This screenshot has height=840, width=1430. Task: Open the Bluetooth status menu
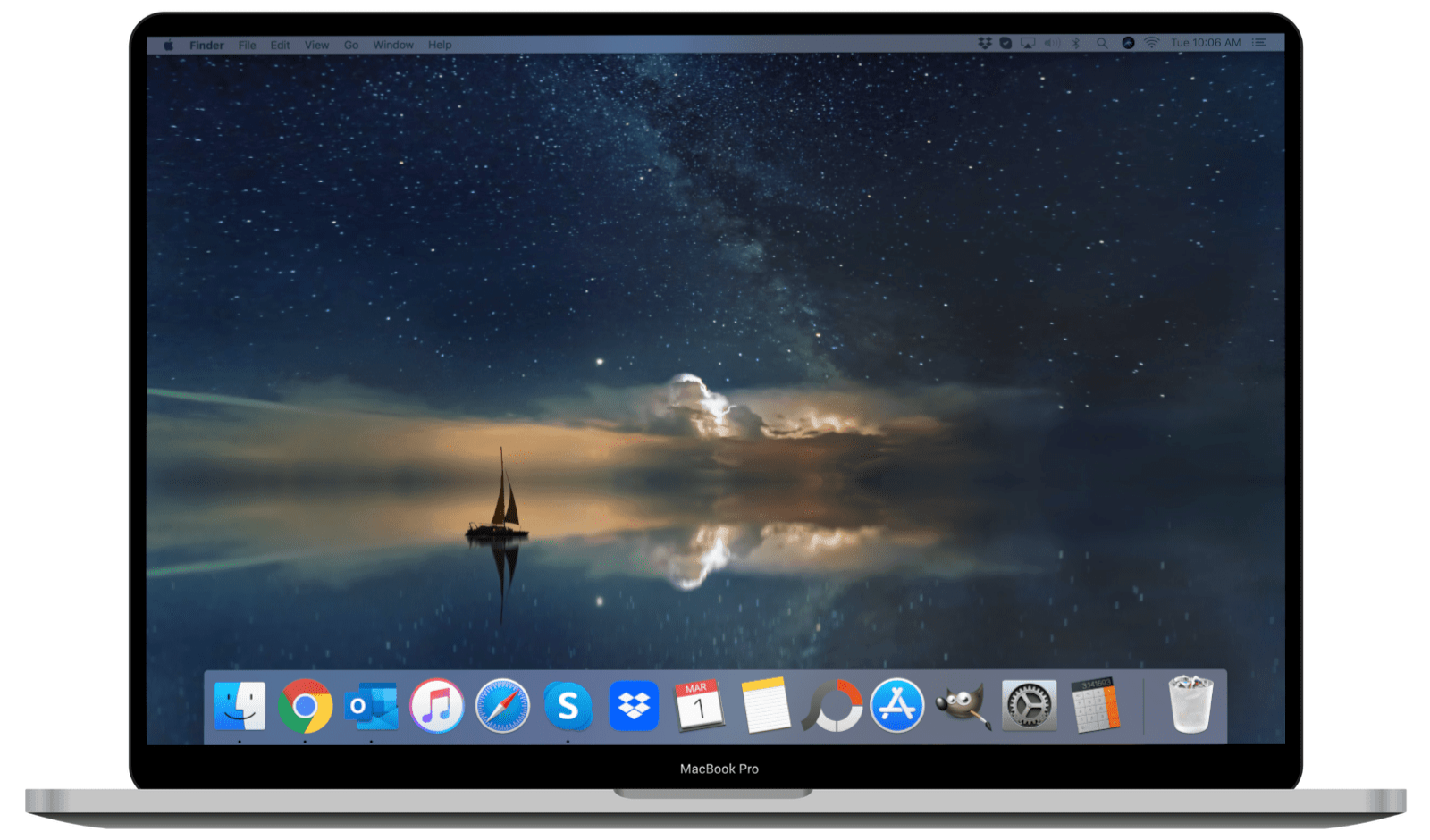[1075, 42]
